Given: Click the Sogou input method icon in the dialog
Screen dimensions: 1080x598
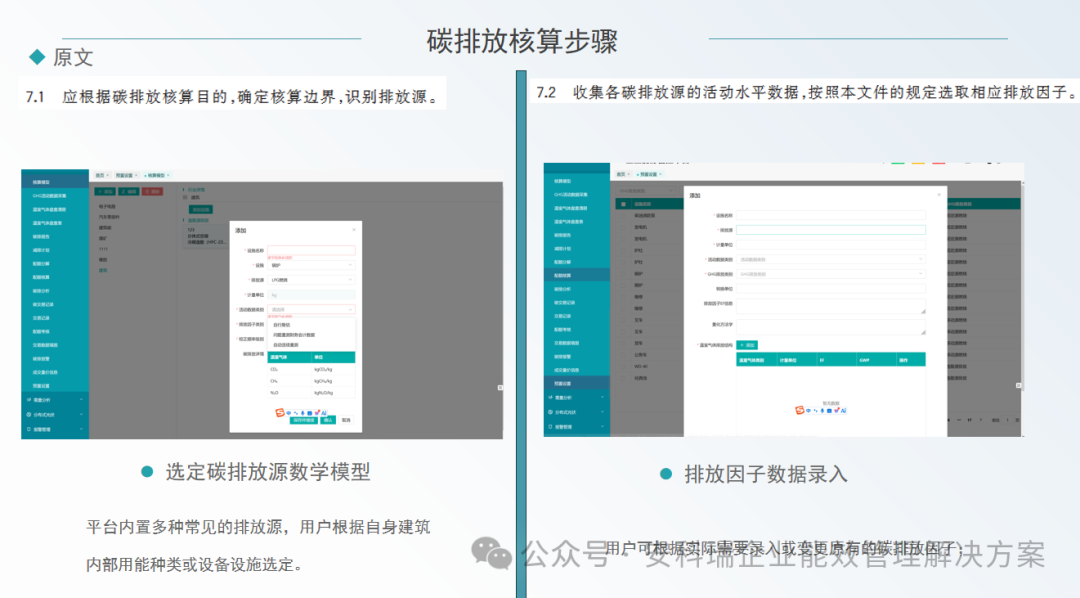Looking at the screenshot, I should pyautogui.click(x=281, y=412).
